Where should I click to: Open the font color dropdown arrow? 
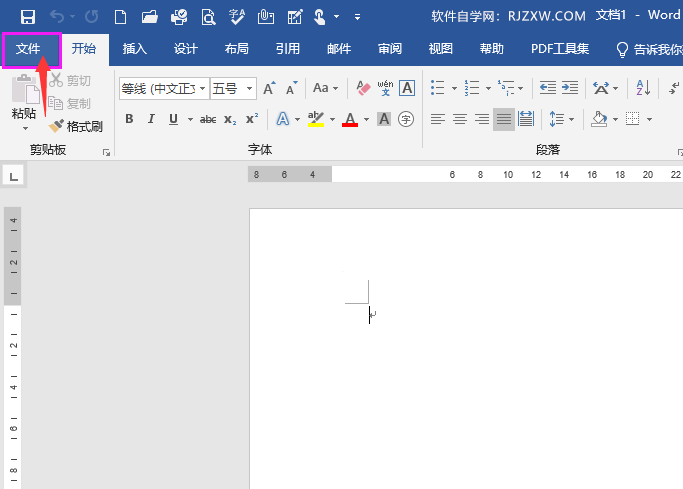(x=366, y=119)
